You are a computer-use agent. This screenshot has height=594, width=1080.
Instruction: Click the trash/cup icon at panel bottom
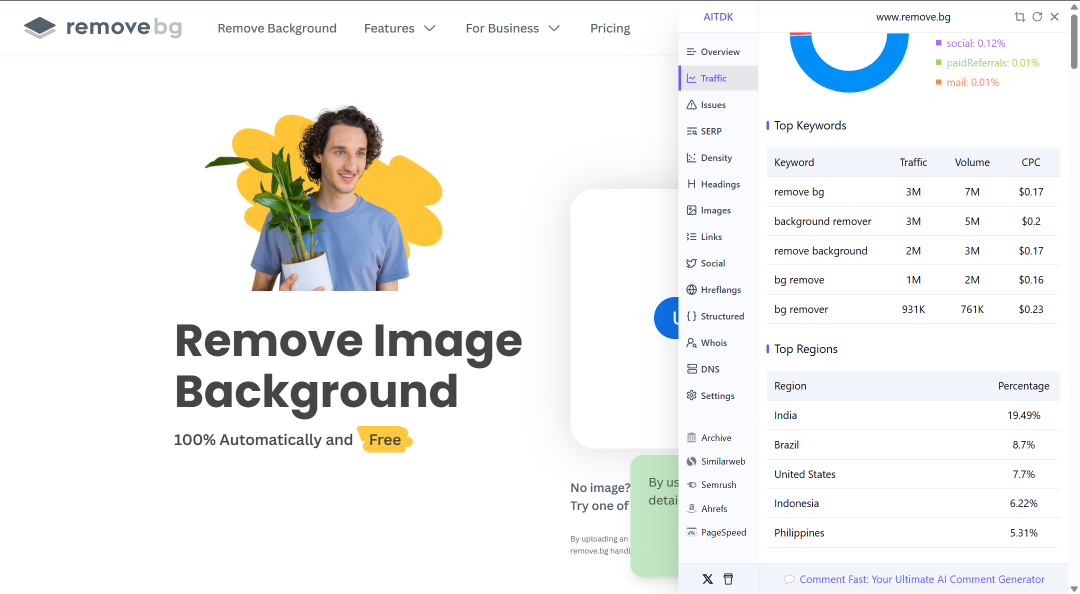(728, 579)
